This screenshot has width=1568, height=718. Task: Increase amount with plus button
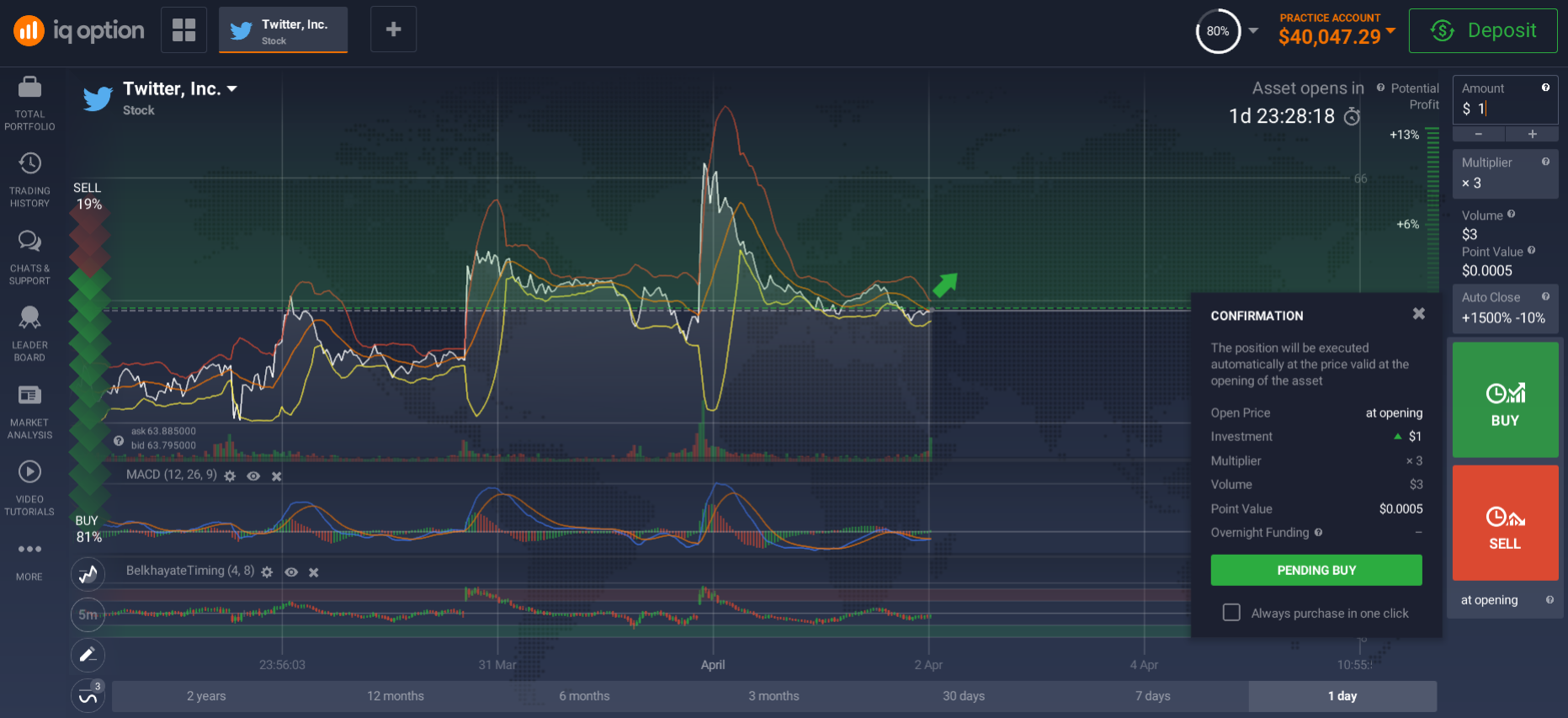[x=1532, y=134]
